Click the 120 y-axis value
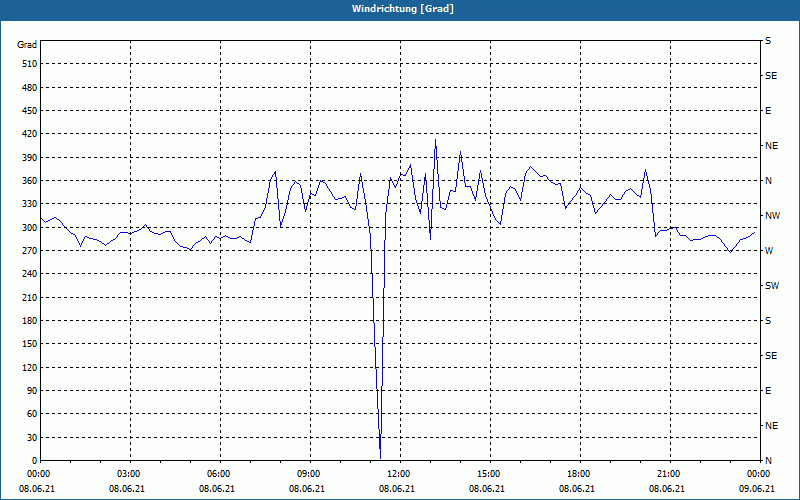Screen dimensions: 800x500 [30, 367]
